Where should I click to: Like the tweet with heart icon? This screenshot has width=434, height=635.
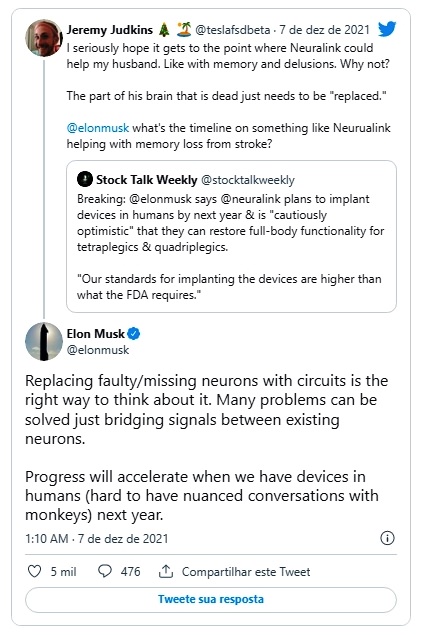tap(34, 571)
